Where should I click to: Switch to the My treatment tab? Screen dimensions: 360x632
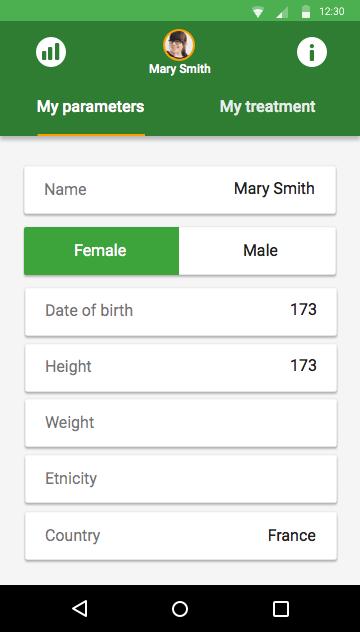click(268, 107)
